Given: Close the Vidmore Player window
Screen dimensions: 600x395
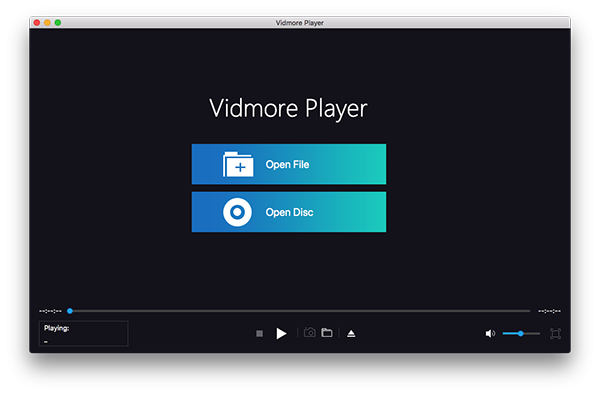Looking at the screenshot, I should 37,23.
